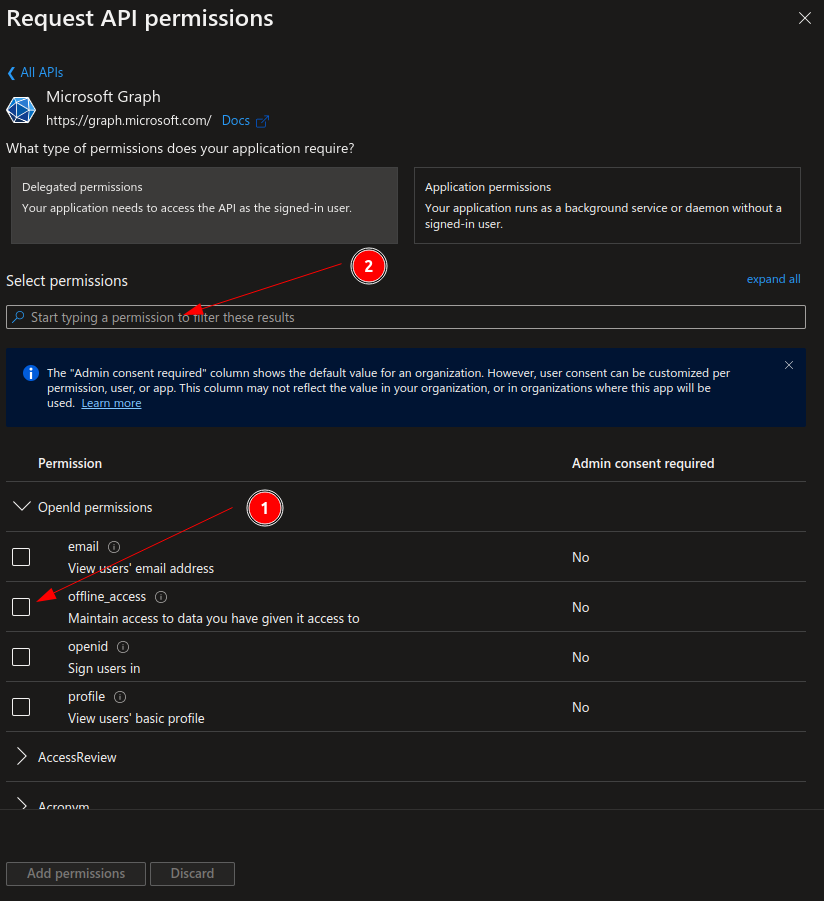Expand the AccessReview permission group
824x901 pixels.
22,757
